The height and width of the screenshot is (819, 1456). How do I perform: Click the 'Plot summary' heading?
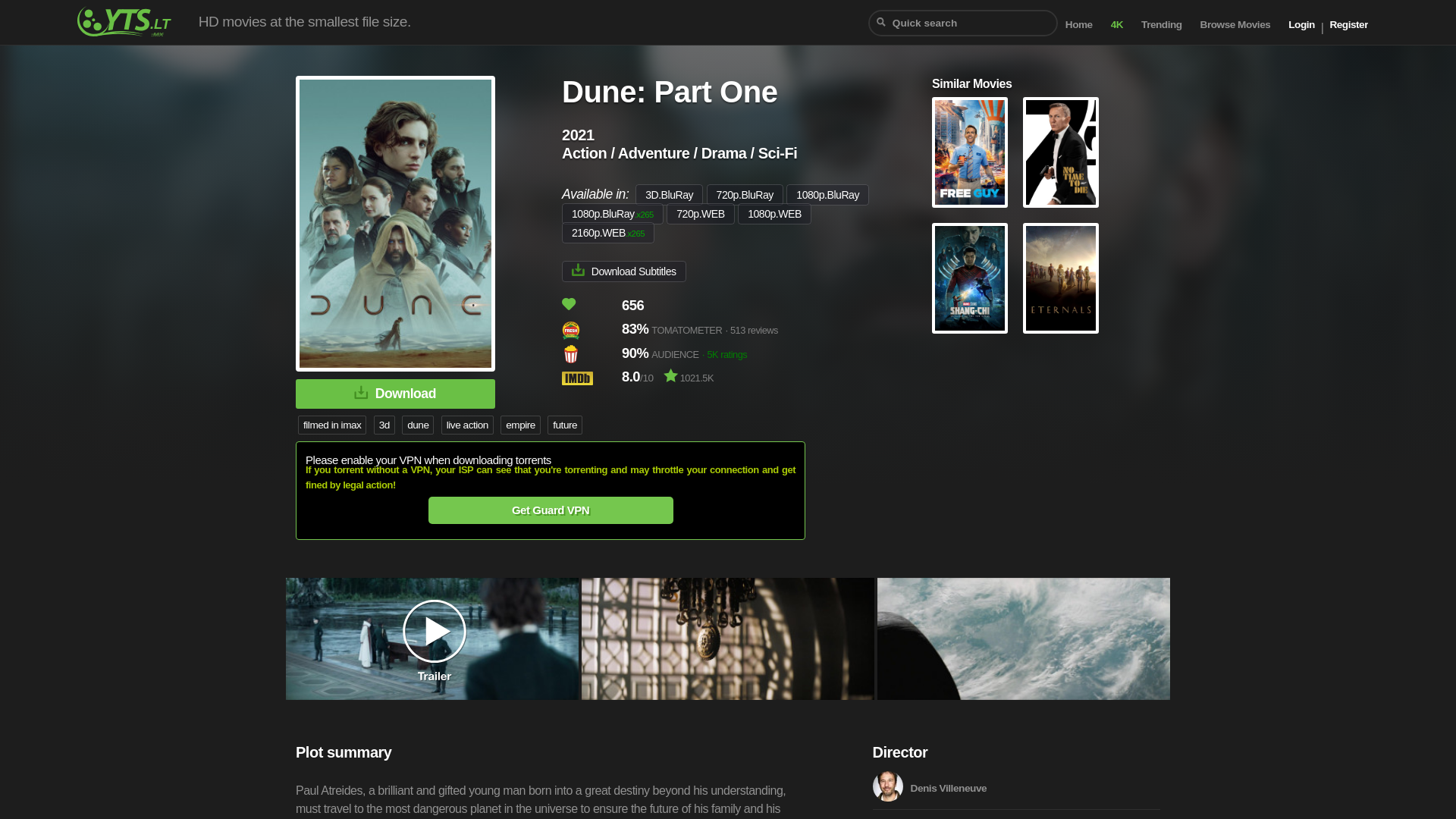pyautogui.click(x=344, y=753)
